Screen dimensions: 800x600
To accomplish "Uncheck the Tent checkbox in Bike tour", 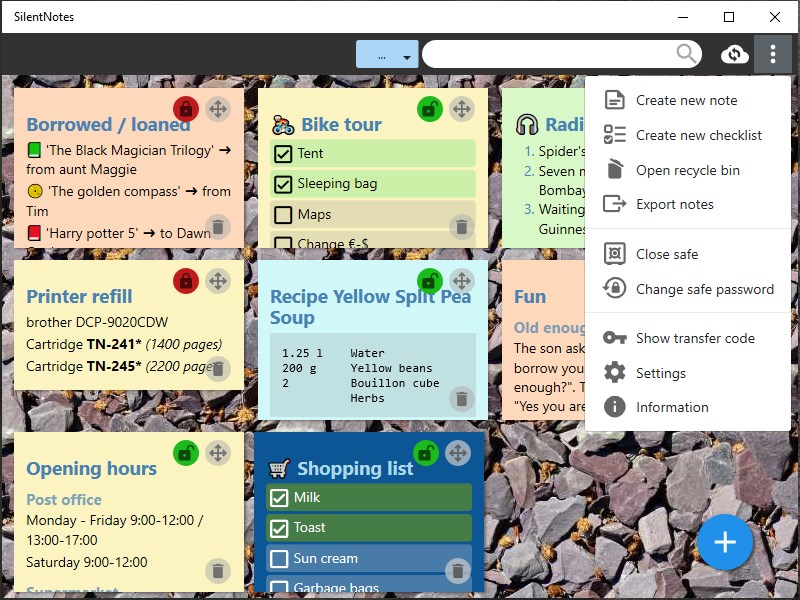I will pos(283,154).
